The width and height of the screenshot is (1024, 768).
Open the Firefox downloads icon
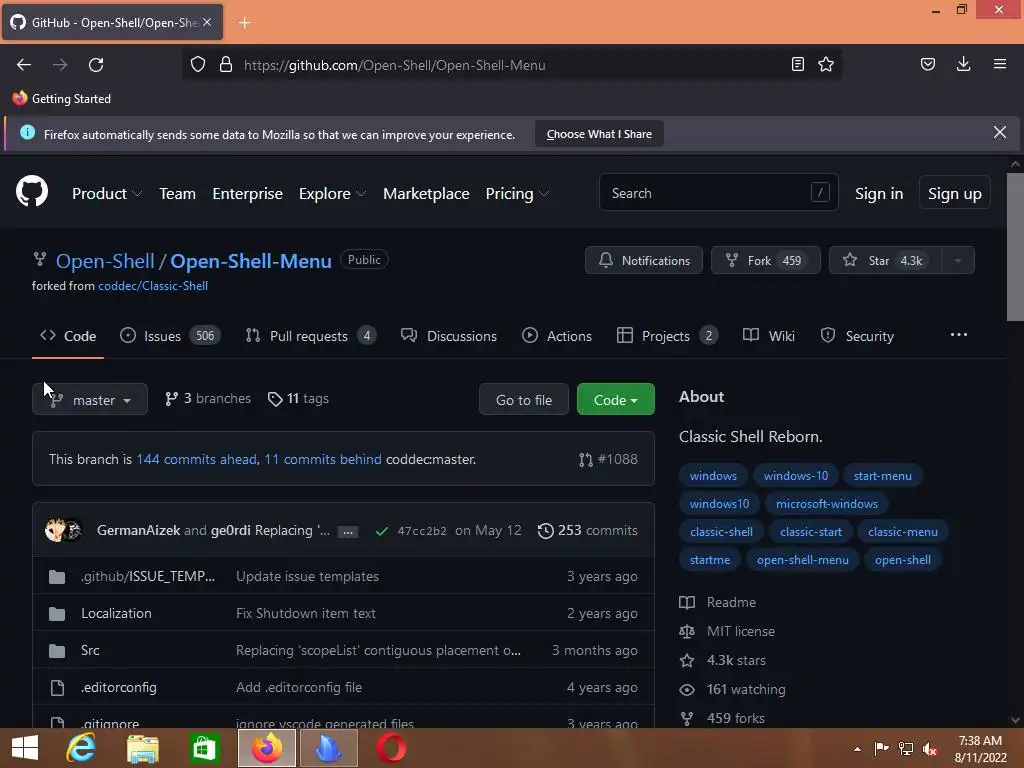[x=963, y=64]
